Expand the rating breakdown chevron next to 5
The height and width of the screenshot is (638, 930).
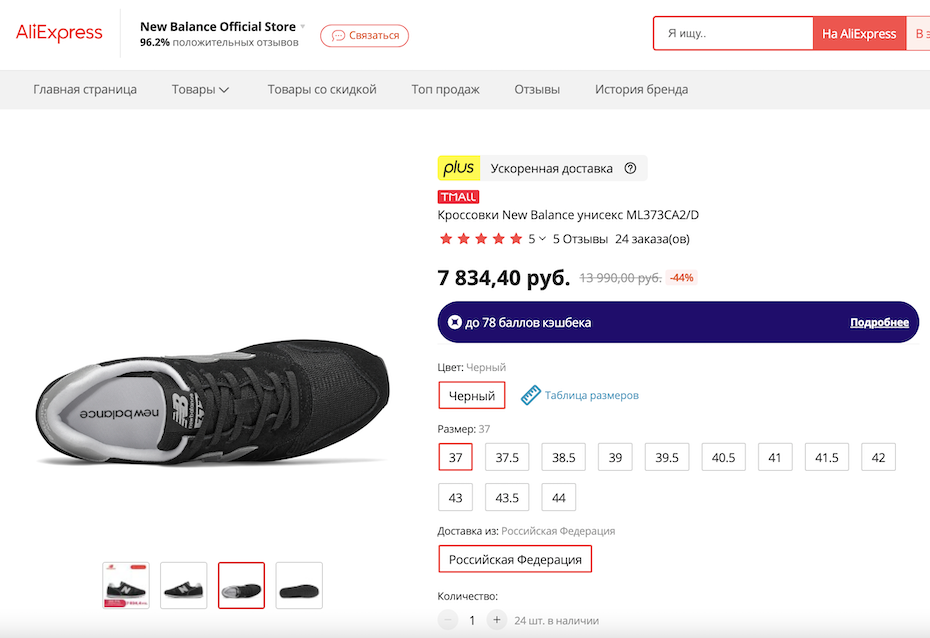[542, 239]
